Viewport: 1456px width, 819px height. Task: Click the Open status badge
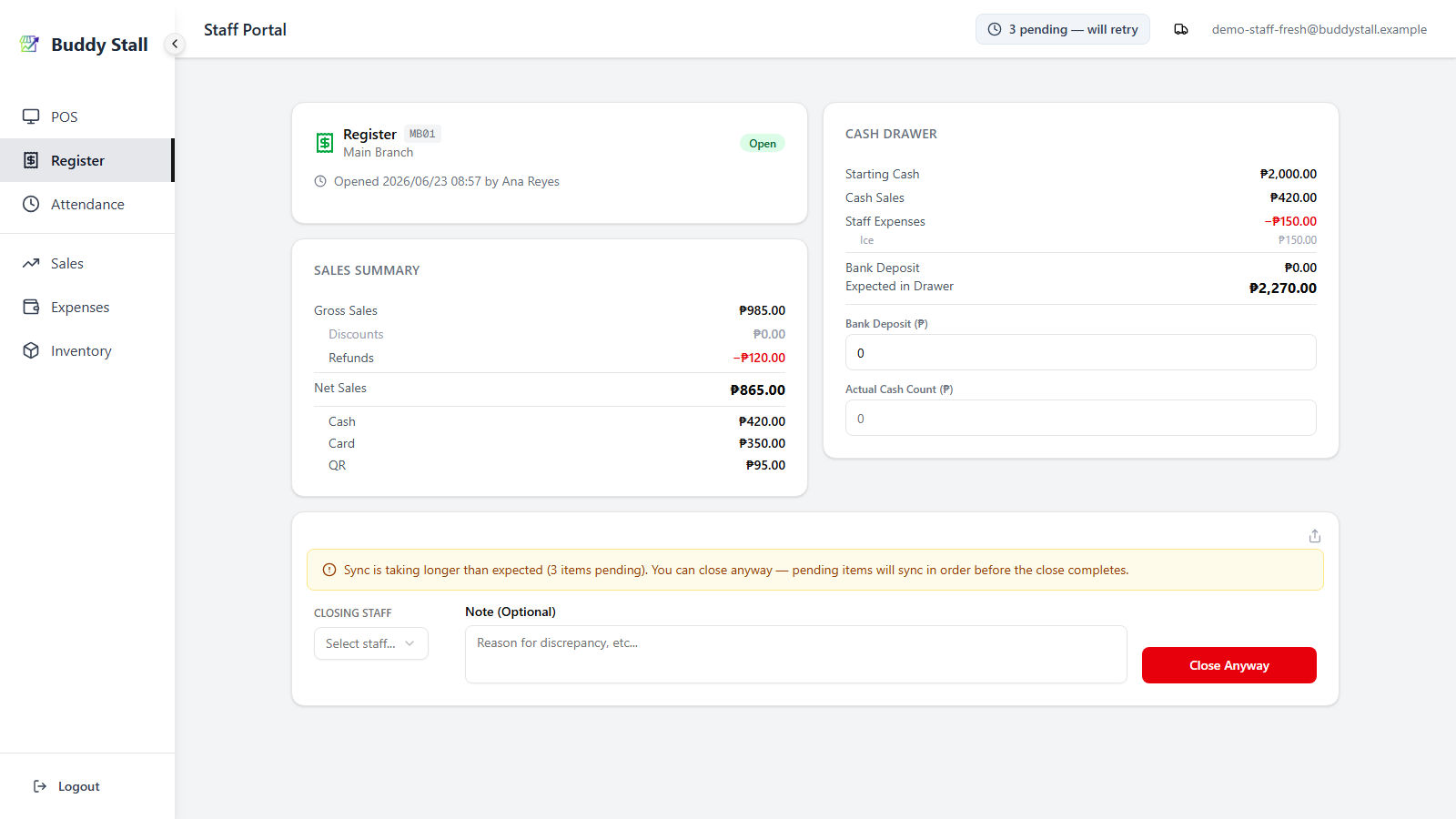coord(763,143)
